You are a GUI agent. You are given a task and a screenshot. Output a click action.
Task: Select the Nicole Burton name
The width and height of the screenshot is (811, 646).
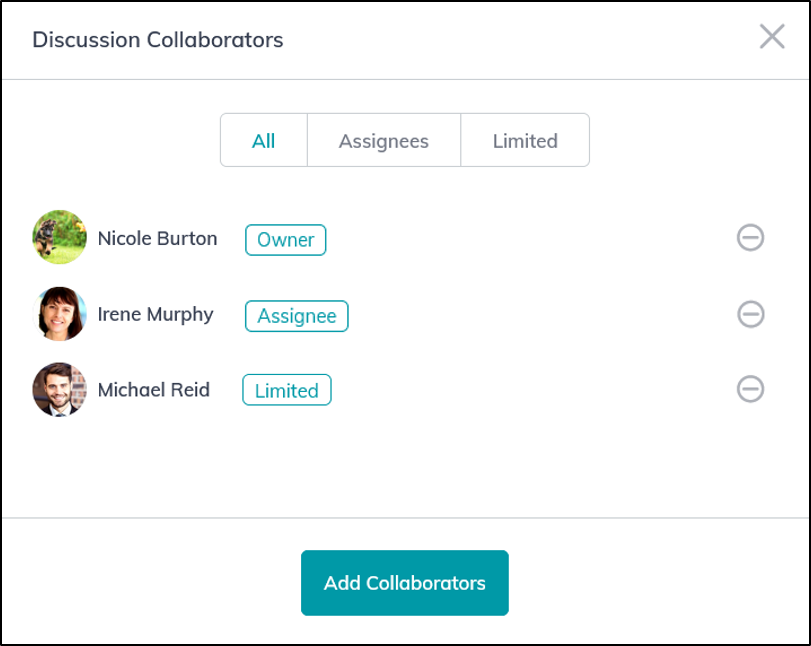pos(157,238)
